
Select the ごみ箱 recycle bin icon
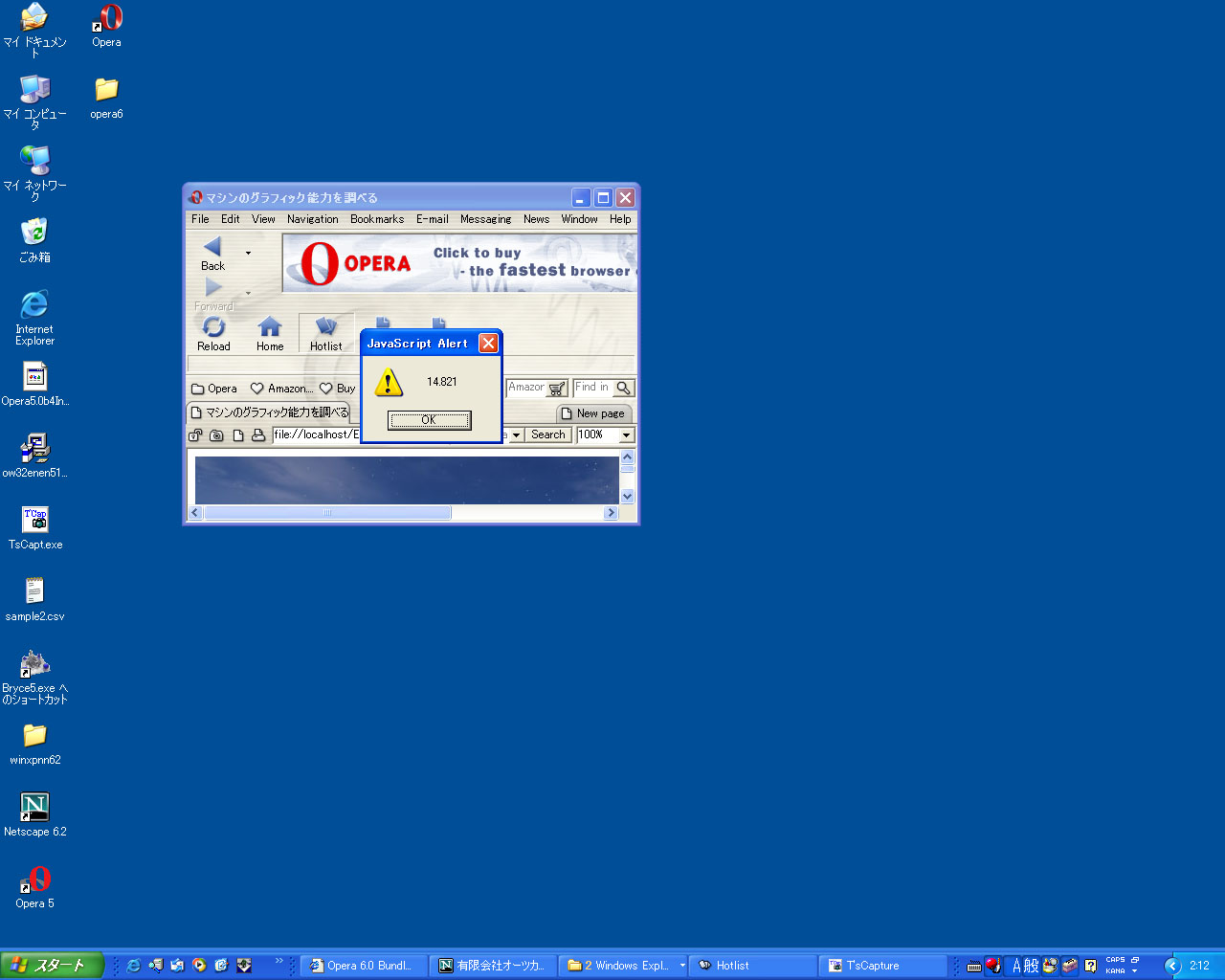(x=34, y=241)
